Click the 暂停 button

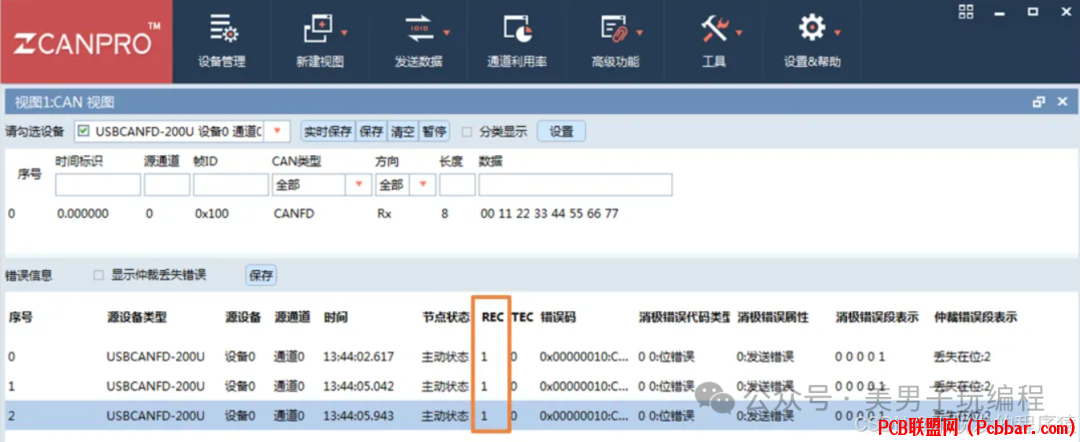click(x=433, y=131)
